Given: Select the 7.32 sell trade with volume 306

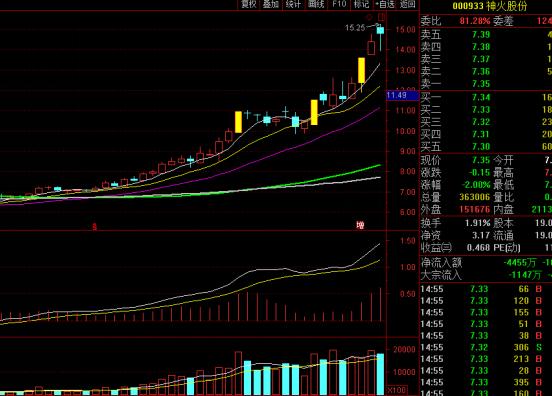Looking at the screenshot, I should point(486,347).
